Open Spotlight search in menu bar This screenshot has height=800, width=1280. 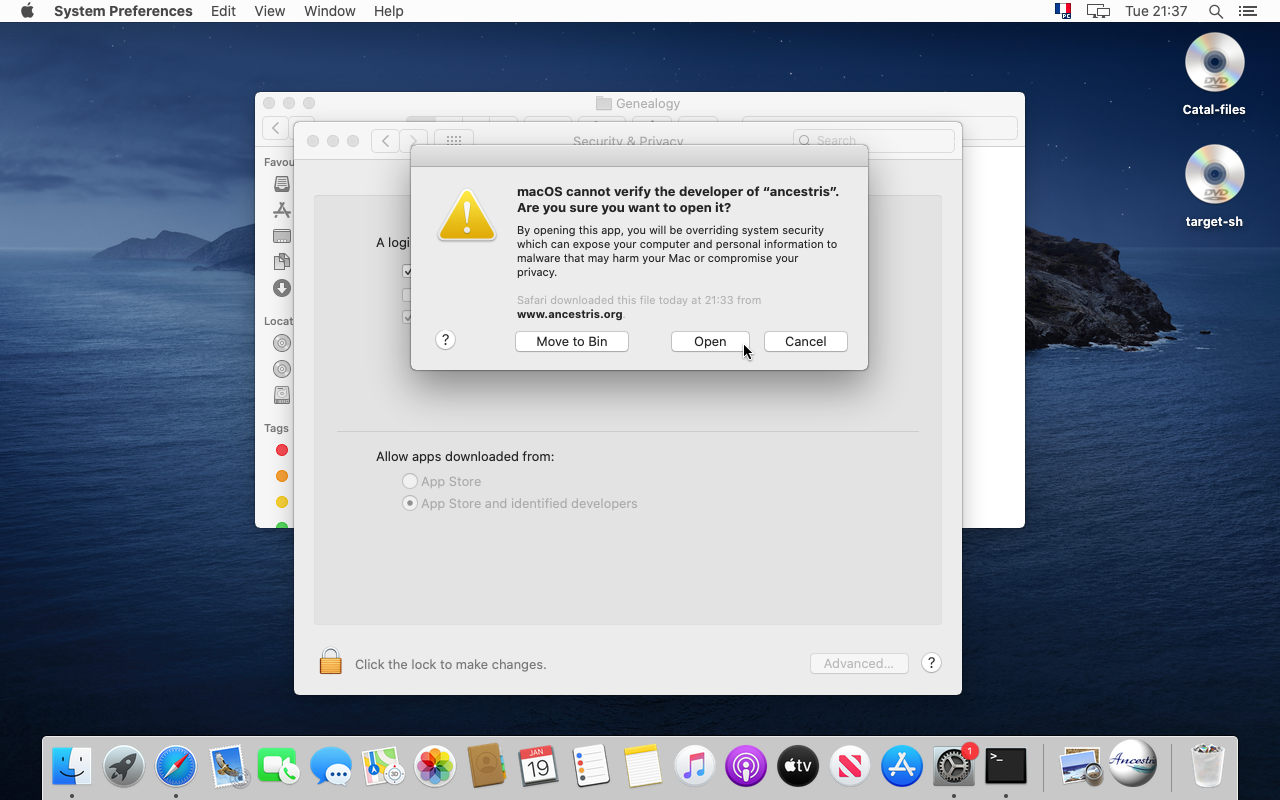pyautogui.click(x=1216, y=11)
